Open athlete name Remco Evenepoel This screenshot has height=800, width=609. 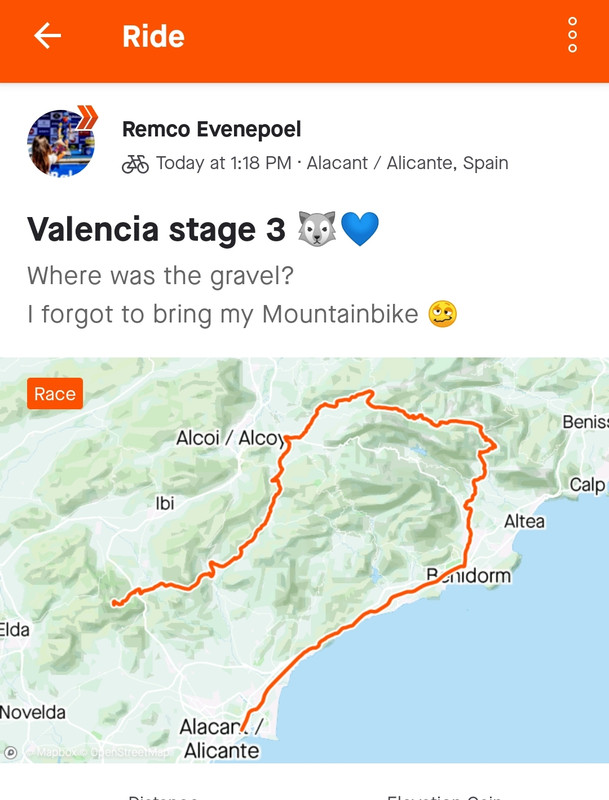[211, 129]
